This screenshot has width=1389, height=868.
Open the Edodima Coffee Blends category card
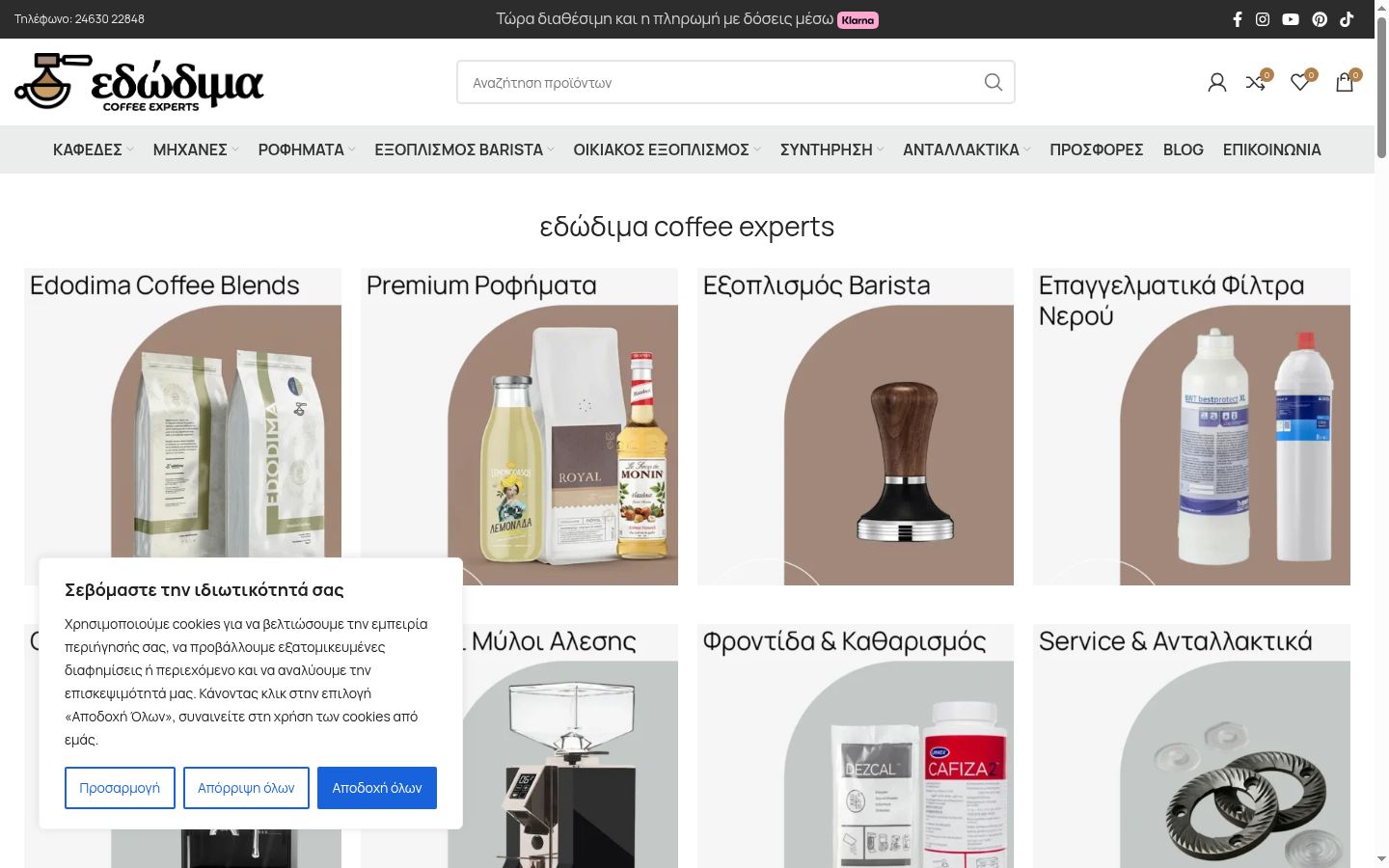click(182, 426)
